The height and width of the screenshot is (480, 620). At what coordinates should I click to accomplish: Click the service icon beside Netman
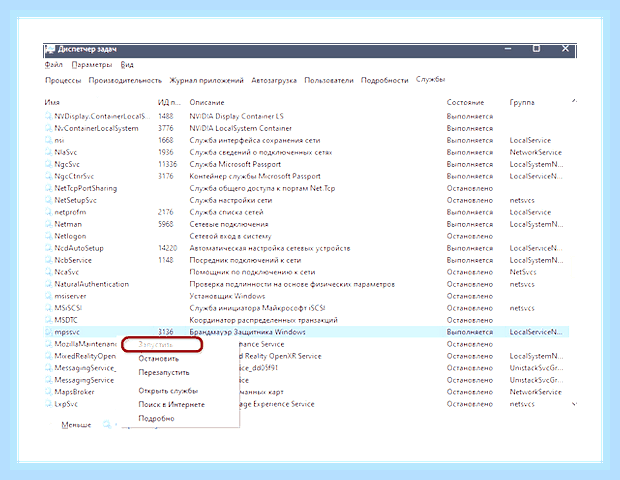click(48, 224)
